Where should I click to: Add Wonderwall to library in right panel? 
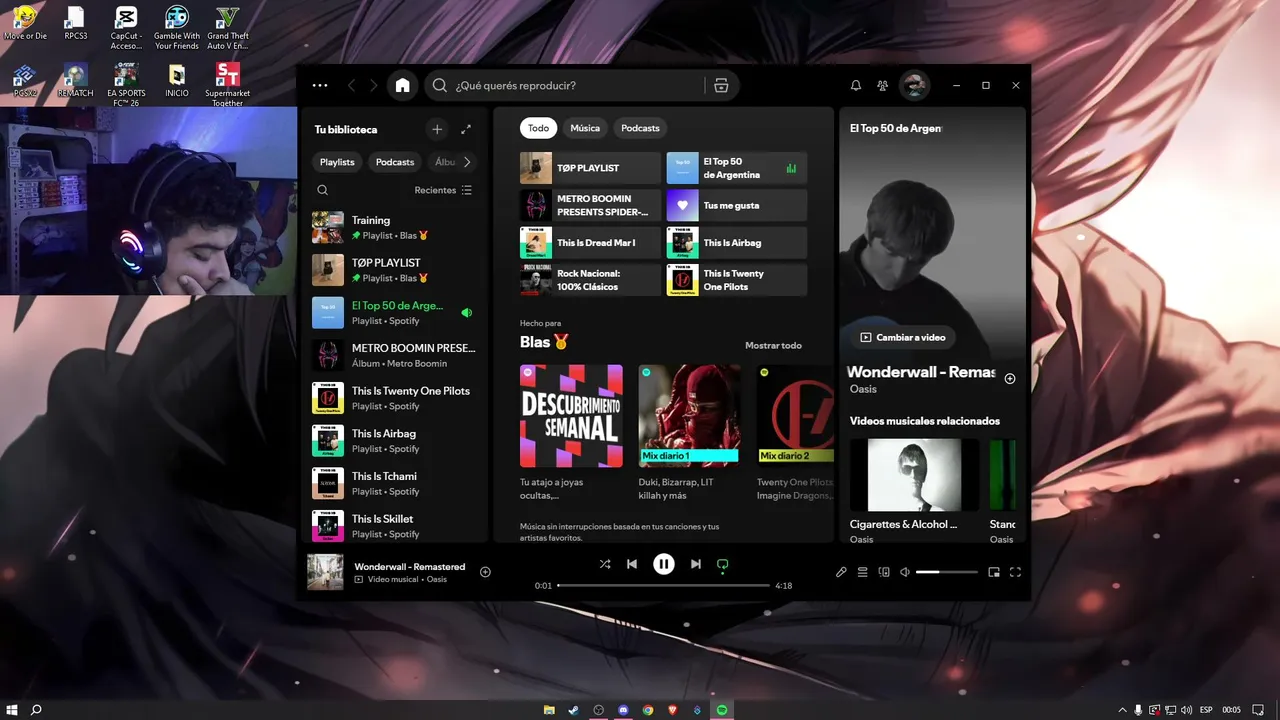click(x=1010, y=379)
